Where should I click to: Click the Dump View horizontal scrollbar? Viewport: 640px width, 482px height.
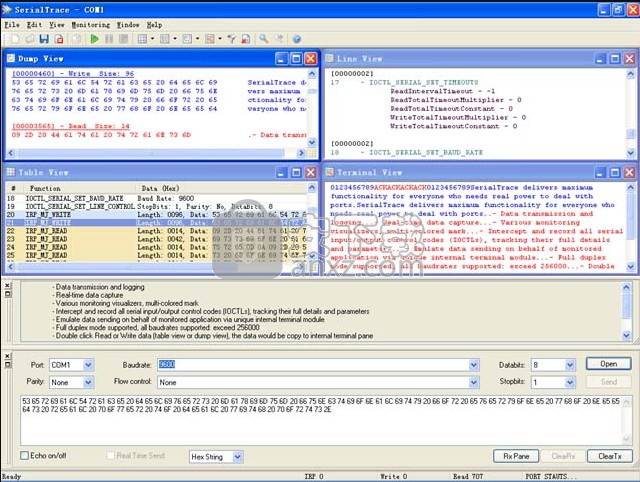(x=156, y=153)
